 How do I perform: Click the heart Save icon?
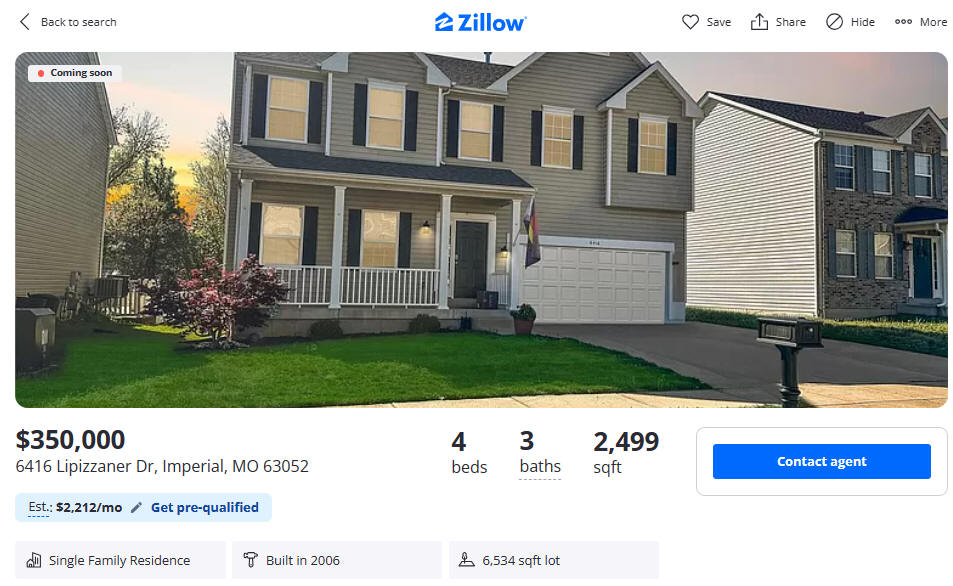pos(690,22)
